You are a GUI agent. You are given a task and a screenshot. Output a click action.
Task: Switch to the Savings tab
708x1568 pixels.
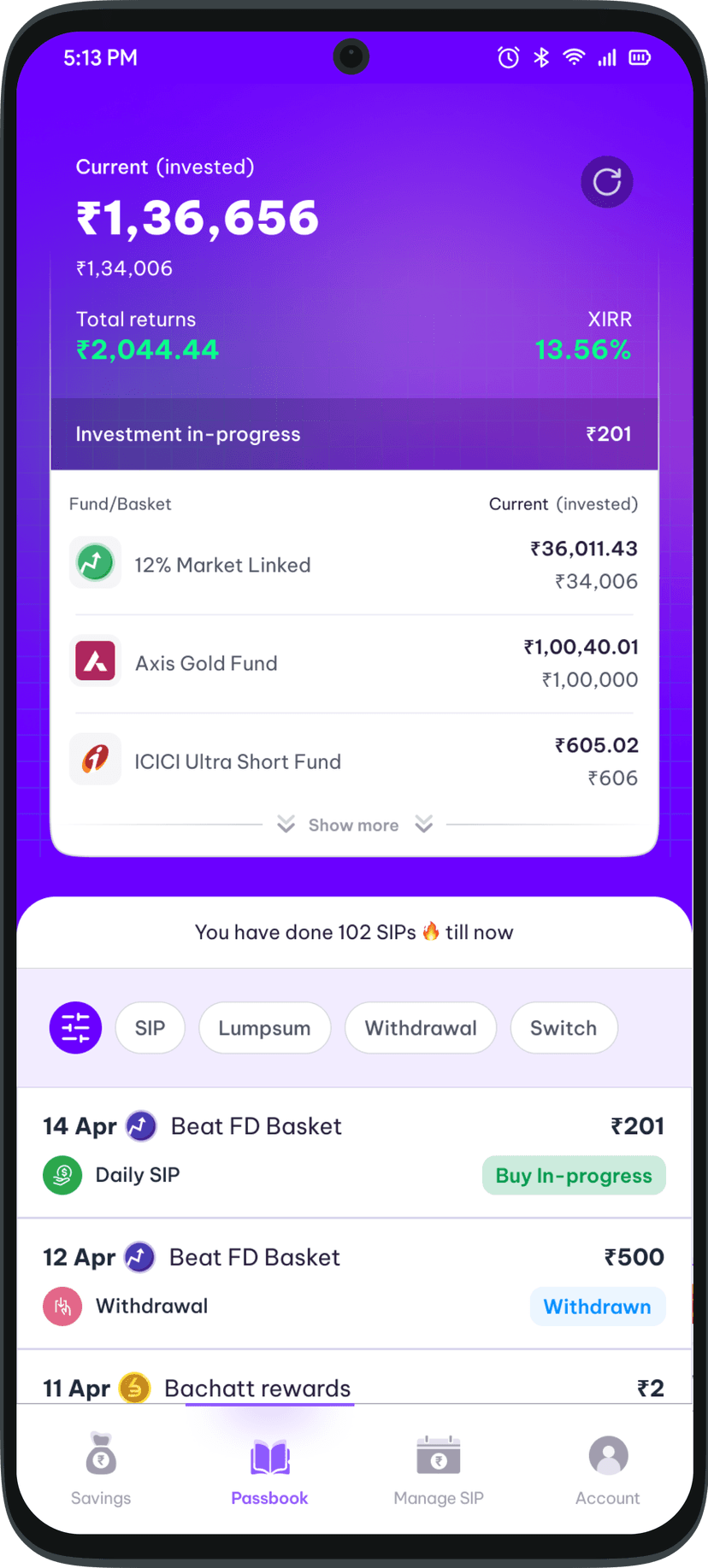tap(101, 1469)
